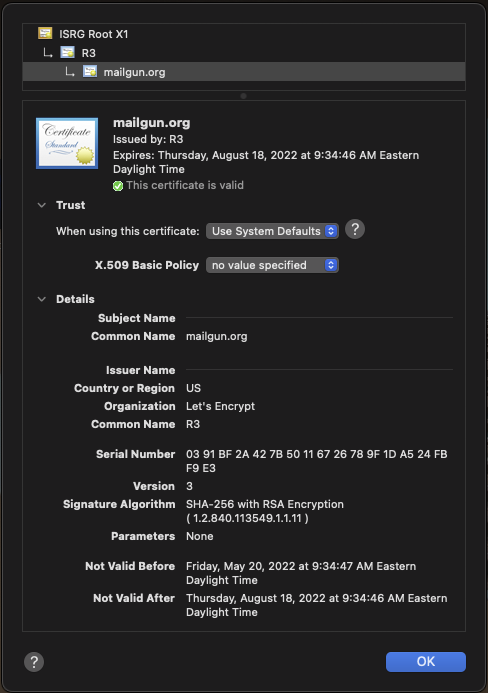Open help next to trust settings dropdown

pos(355,229)
